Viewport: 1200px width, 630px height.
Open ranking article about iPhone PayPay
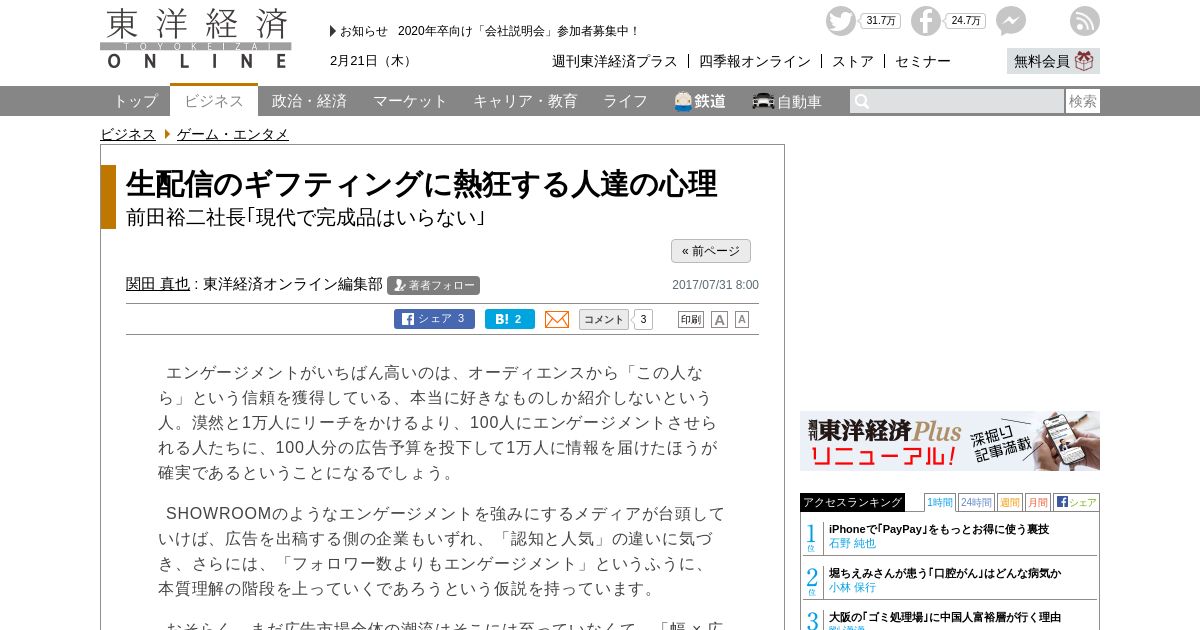tap(939, 529)
